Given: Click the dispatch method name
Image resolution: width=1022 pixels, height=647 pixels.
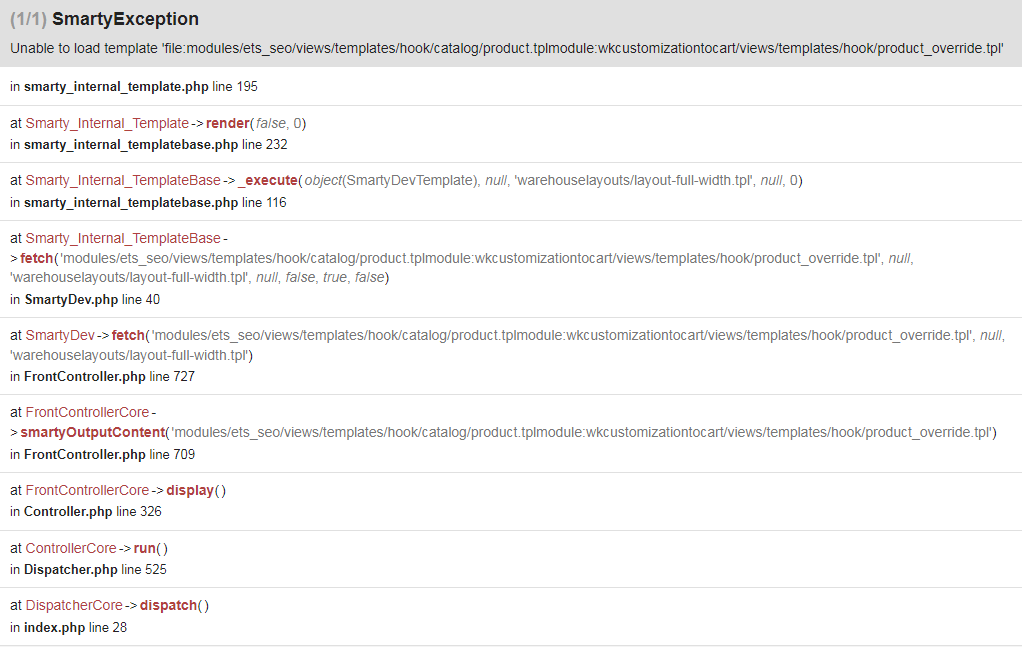Looking at the screenshot, I should tap(168, 605).
